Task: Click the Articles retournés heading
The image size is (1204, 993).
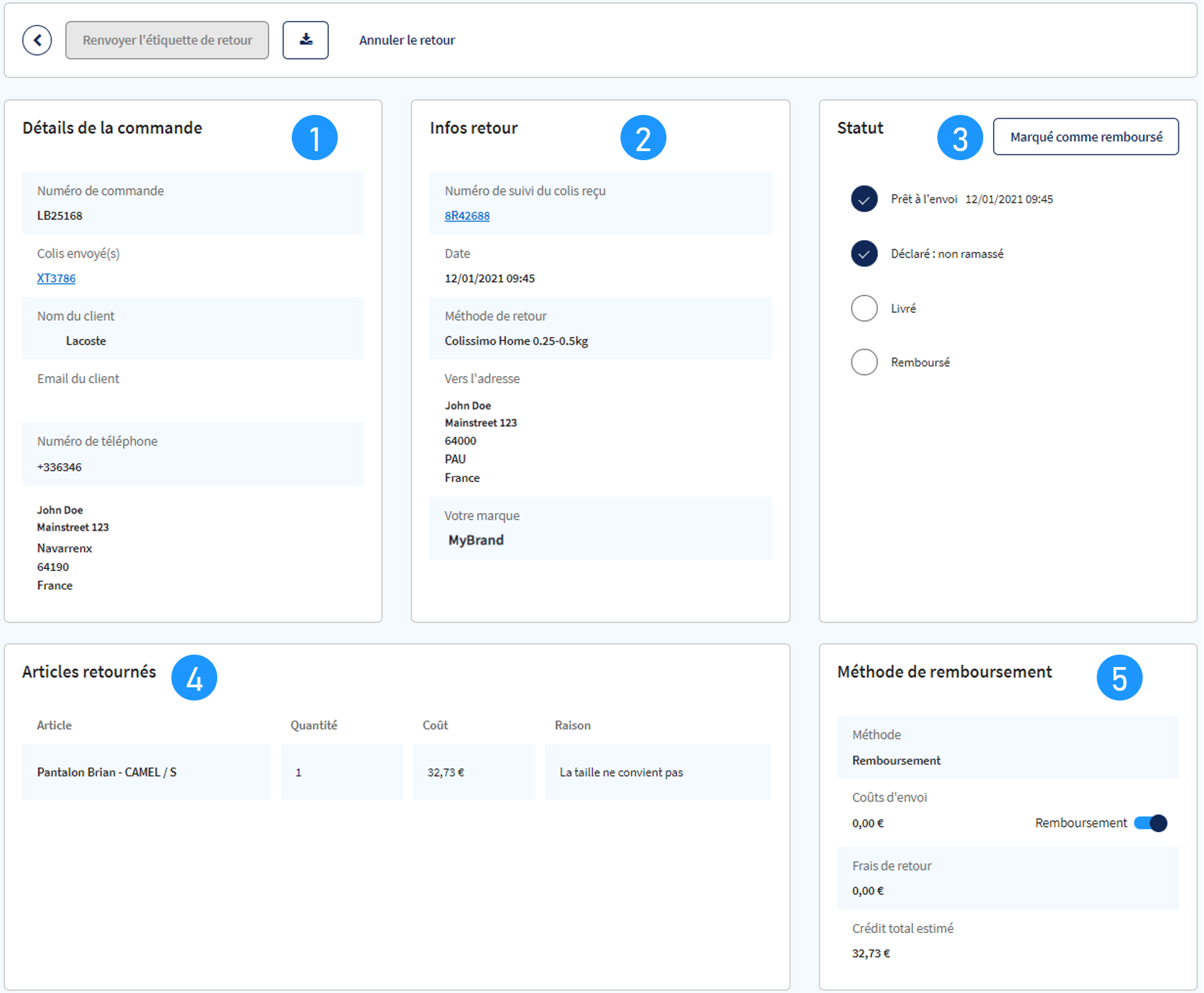Action: (x=89, y=672)
